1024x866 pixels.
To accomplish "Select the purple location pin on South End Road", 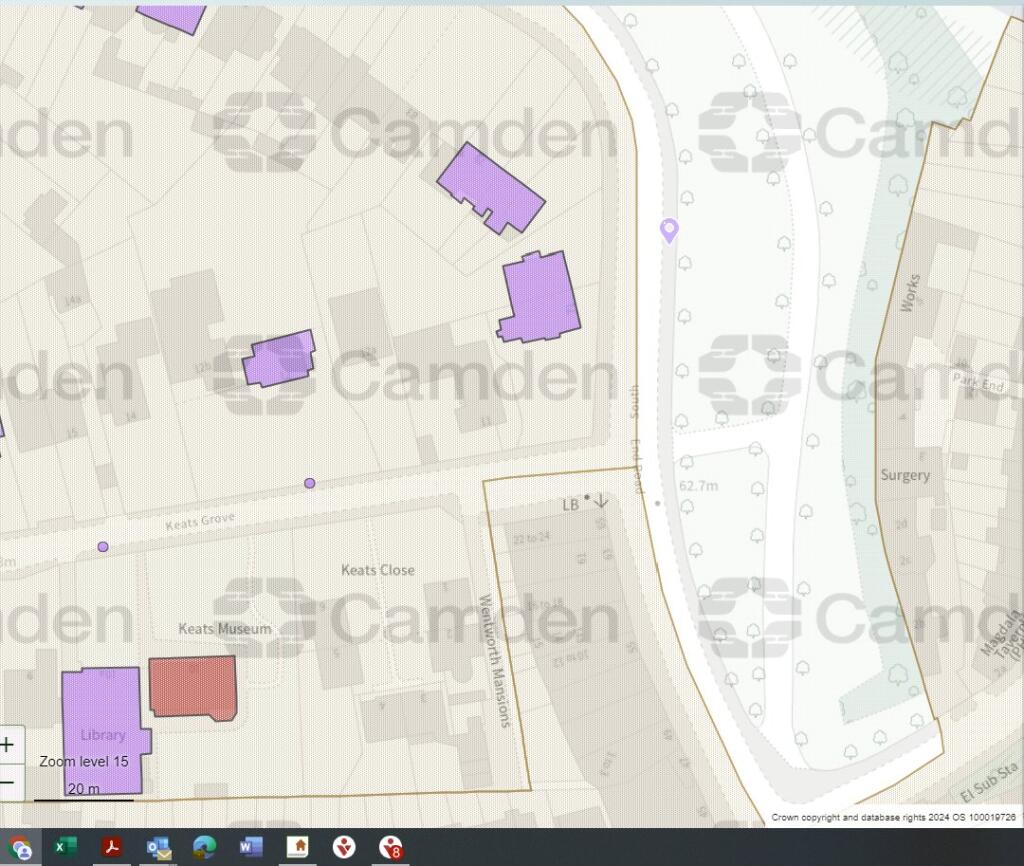I will click(x=669, y=231).
